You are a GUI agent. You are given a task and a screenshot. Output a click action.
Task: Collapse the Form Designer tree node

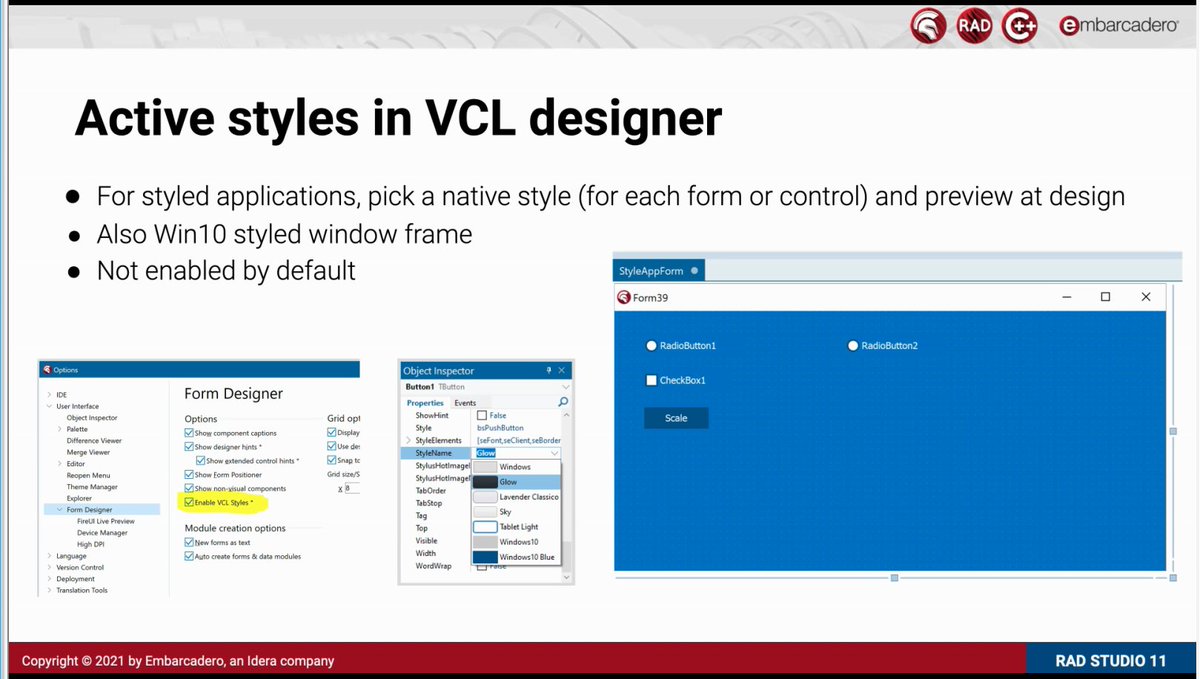(x=60, y=510)
